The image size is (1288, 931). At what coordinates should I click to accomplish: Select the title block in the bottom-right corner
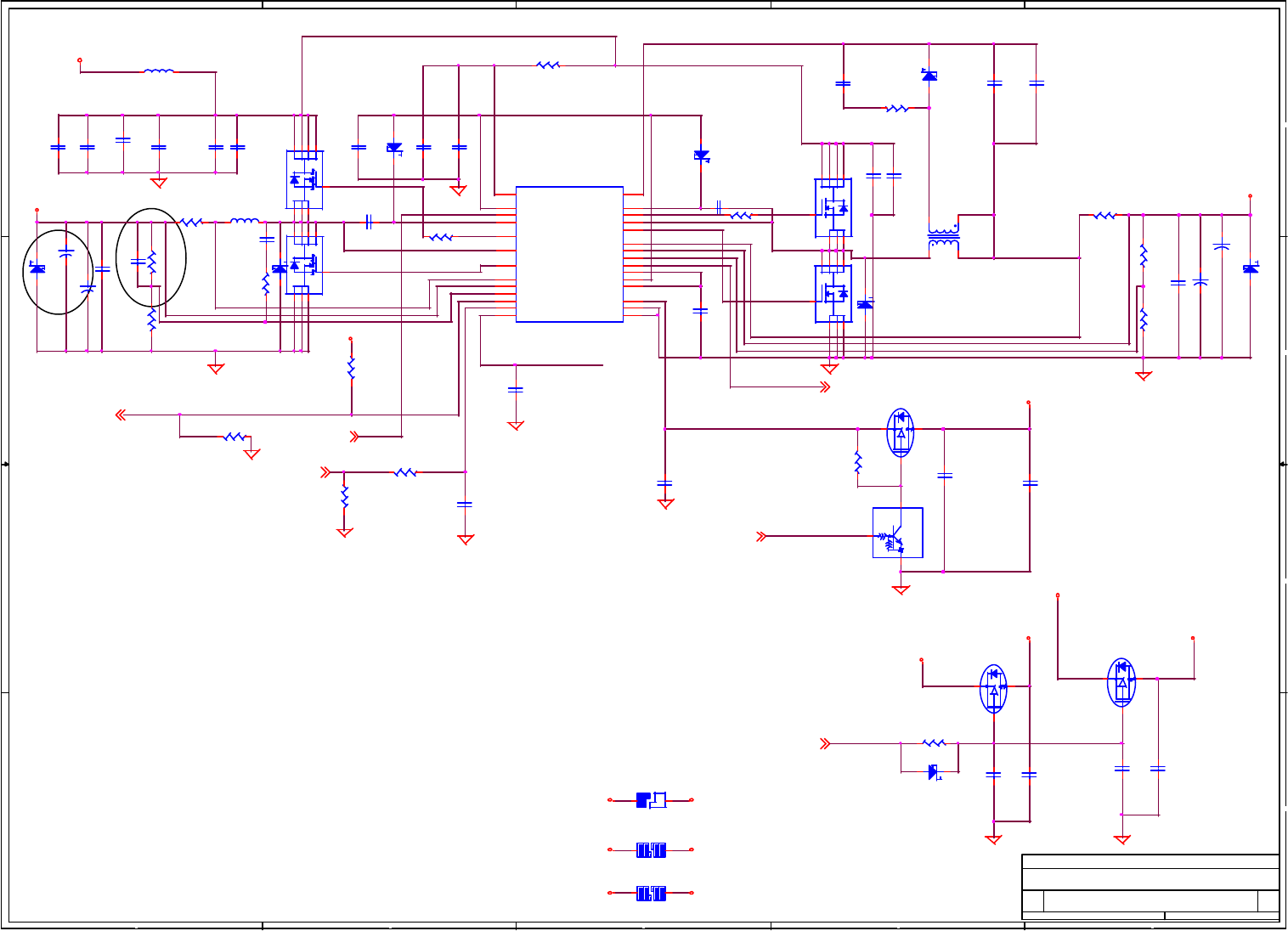[1150, 887]
